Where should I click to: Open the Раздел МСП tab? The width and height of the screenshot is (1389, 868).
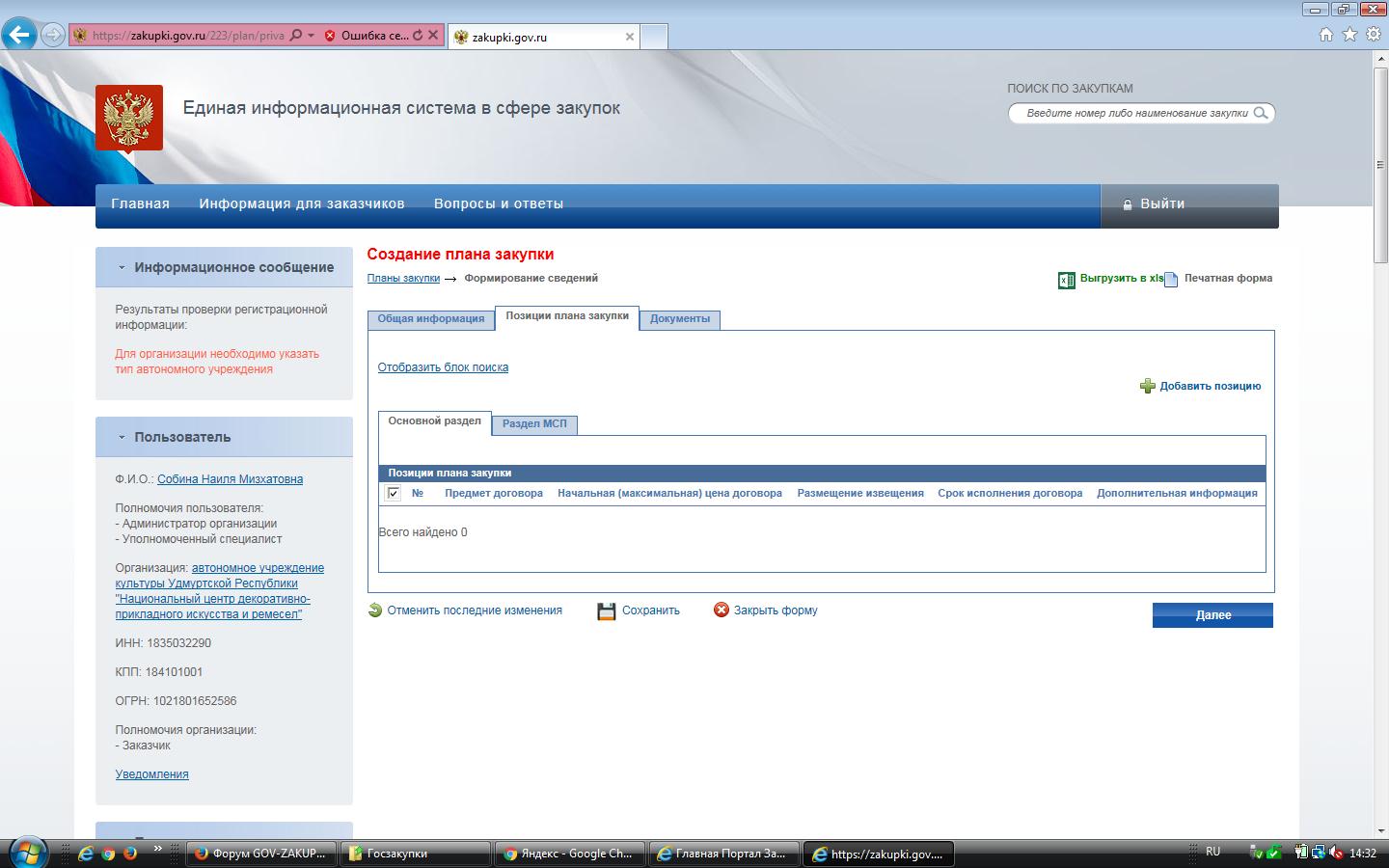coord(534,424)
